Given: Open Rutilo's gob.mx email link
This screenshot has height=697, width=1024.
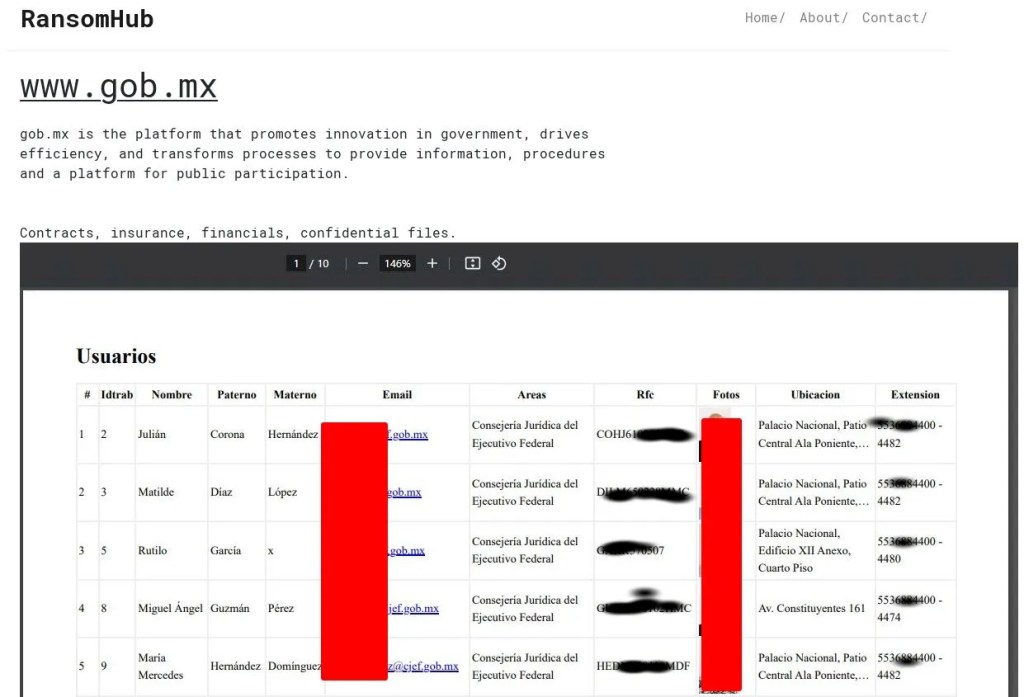Looking at the screenshot, I should click(406, 551).
